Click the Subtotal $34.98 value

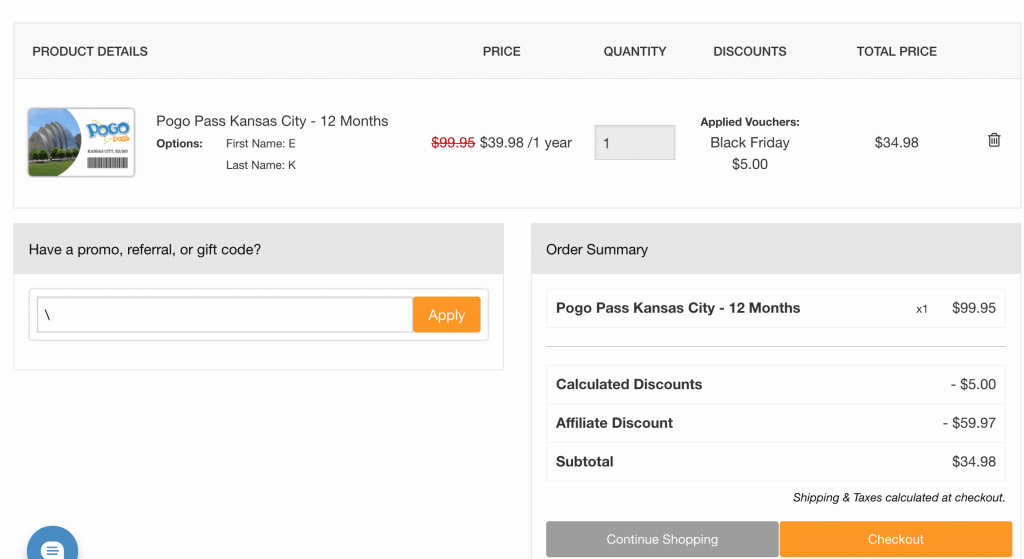(x=974, y=462)
